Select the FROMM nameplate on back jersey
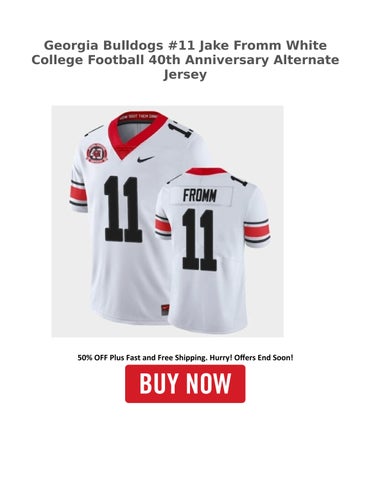The height and width of the screenshot is (480, 371). coord(200,196)
